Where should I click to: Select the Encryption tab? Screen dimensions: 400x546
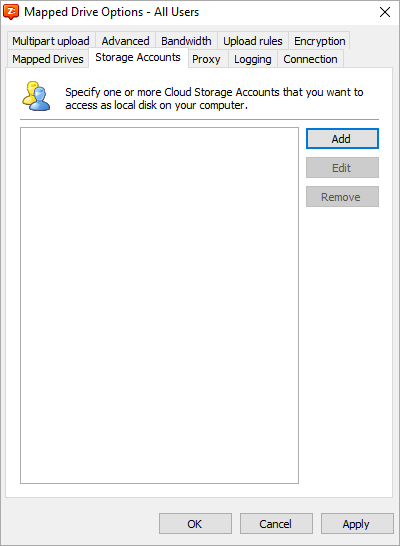click(x=319, y=41)
